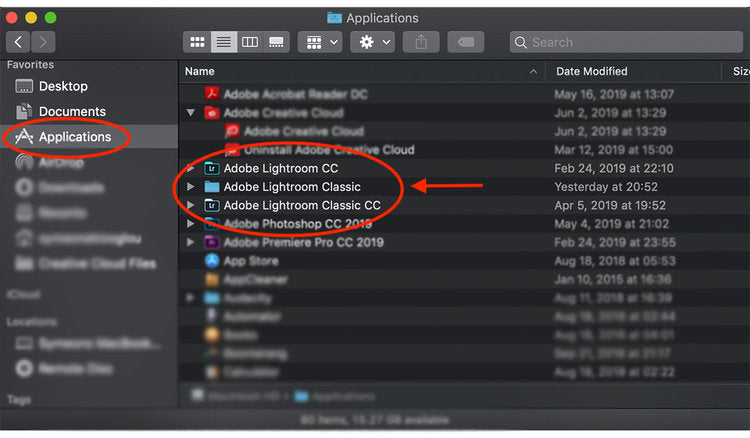This screenshot has width=750, height=438.
Task: Switch to column view
Action: coord(250,42)
